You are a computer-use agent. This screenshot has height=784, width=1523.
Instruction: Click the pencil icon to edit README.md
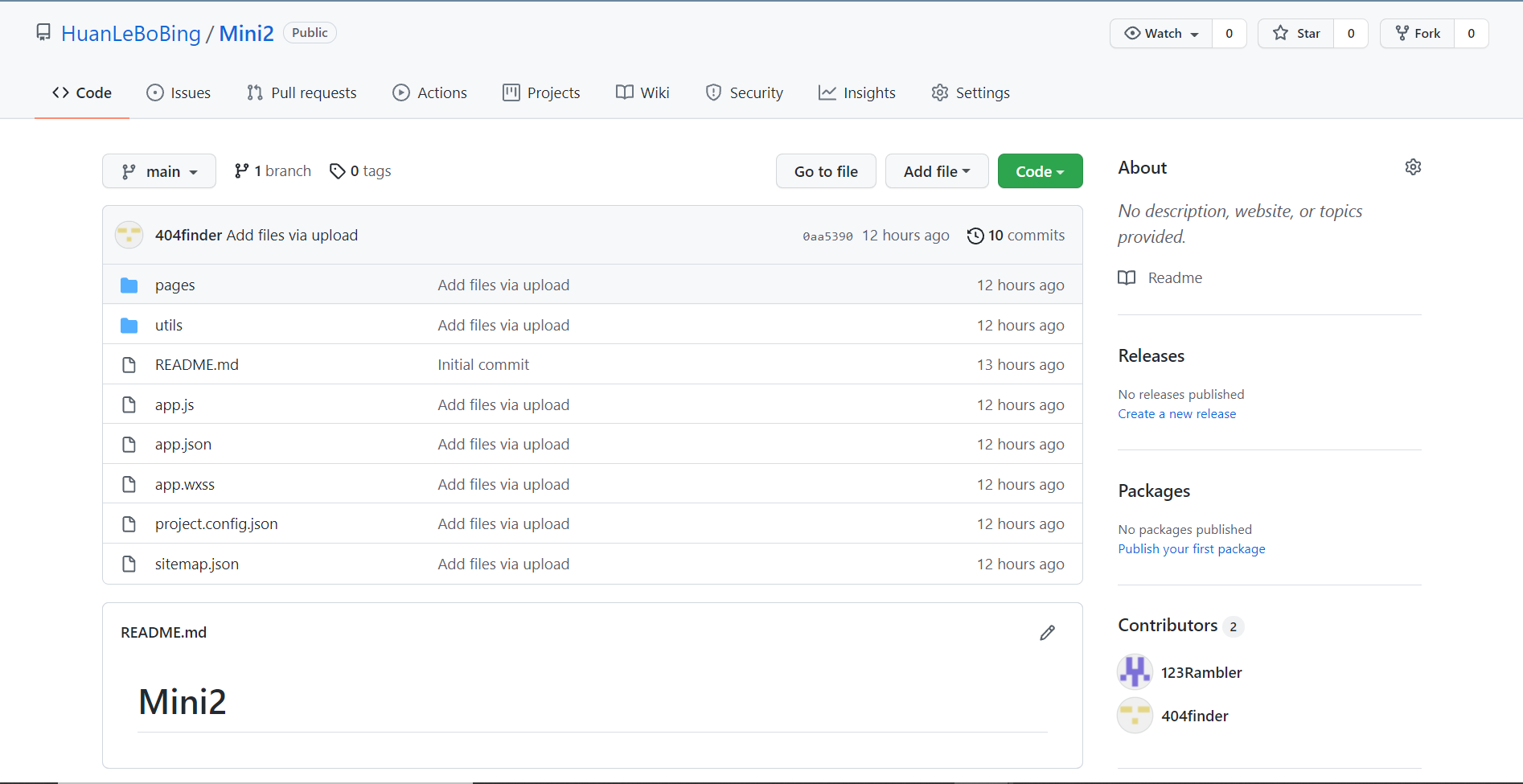coord(1047,633)
